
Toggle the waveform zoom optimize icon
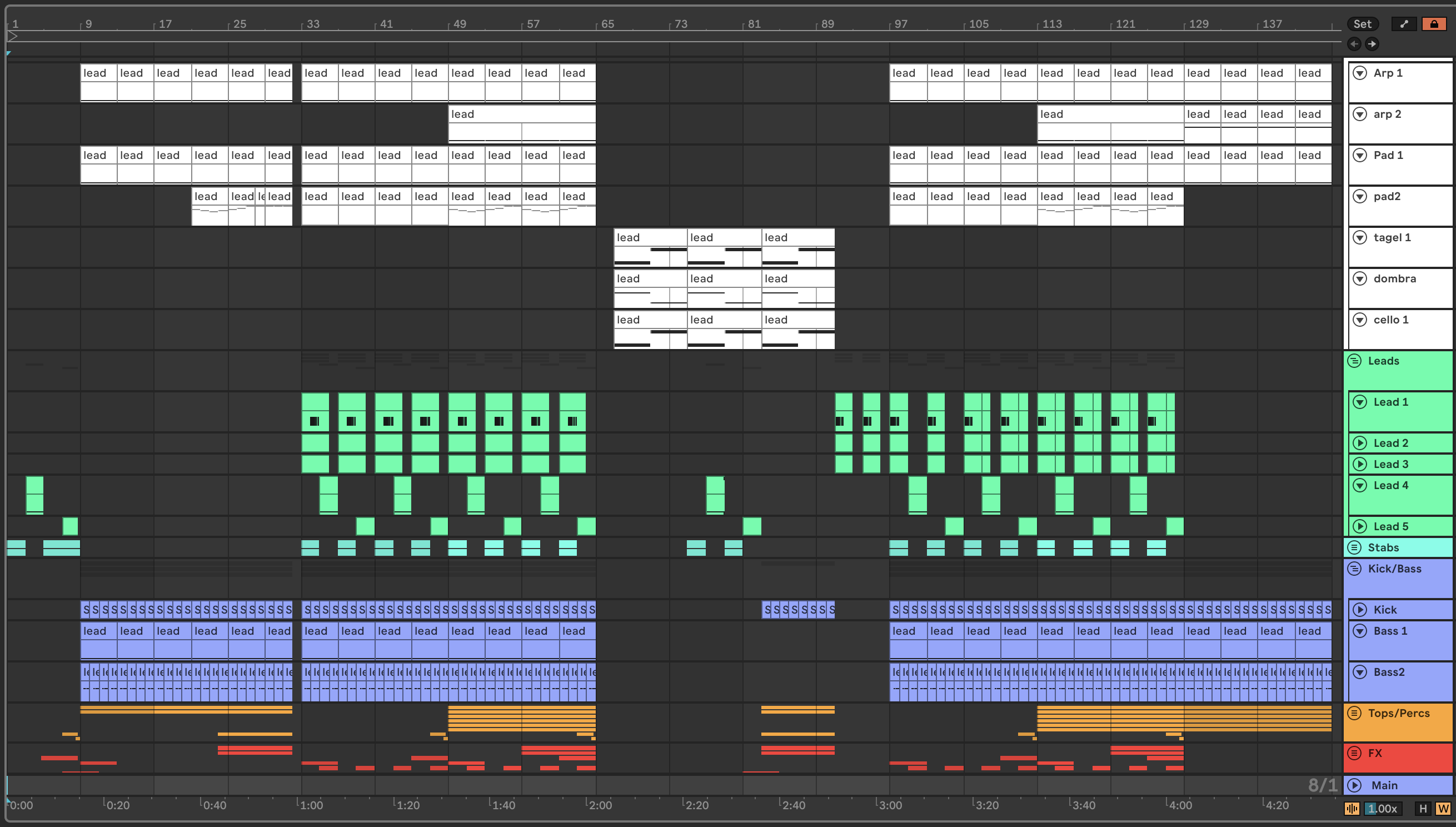1352,808
